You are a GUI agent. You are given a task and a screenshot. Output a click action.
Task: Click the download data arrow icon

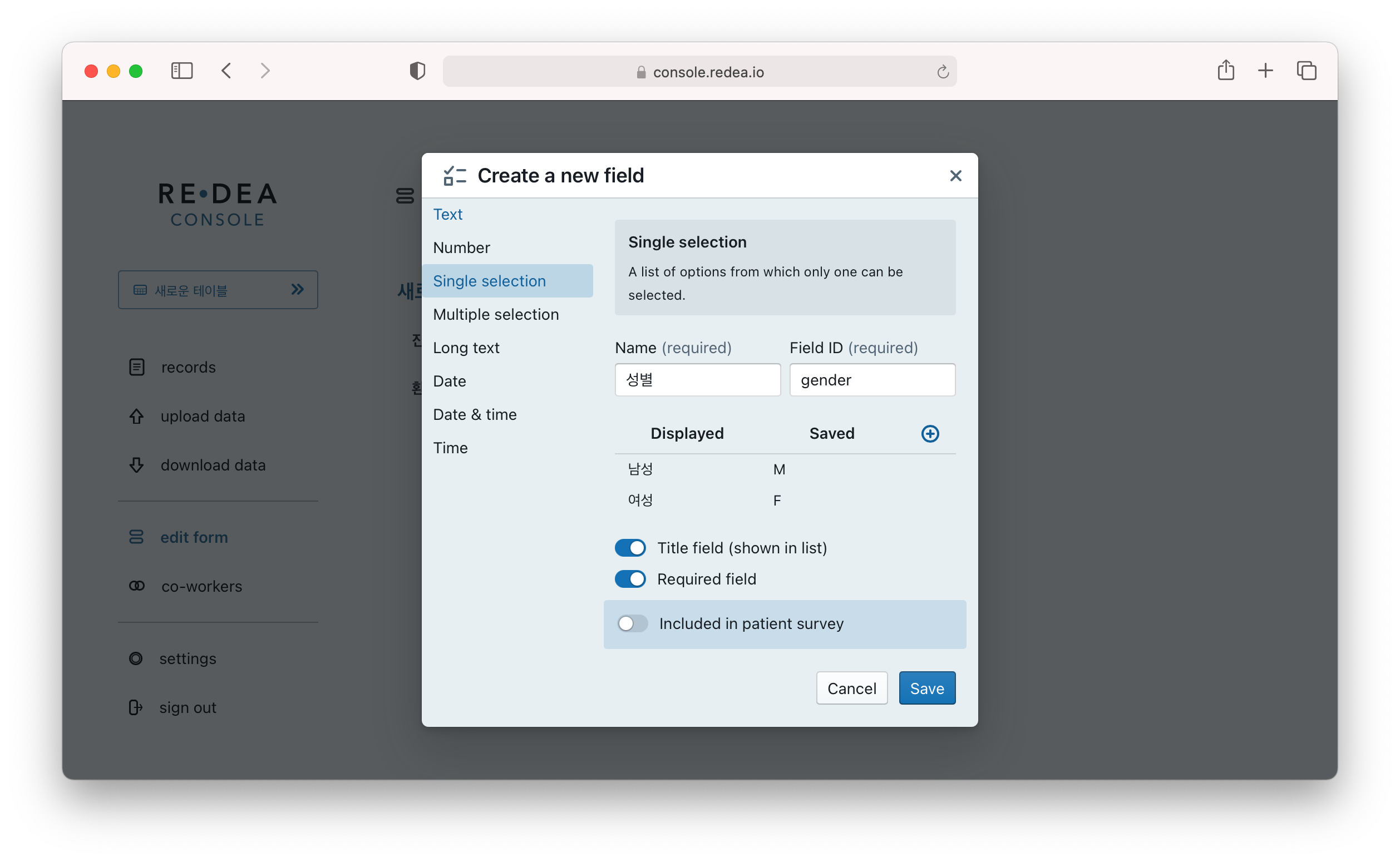point(136,465)
